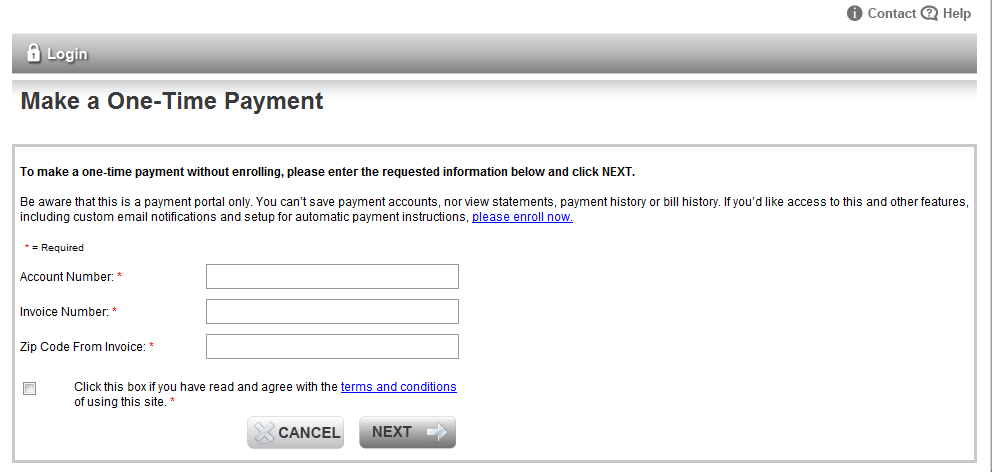Image resolution: width=992 pixels, height=472 pixels.
Task: Click the Account Number label
Action: click(x=71, y=276)
